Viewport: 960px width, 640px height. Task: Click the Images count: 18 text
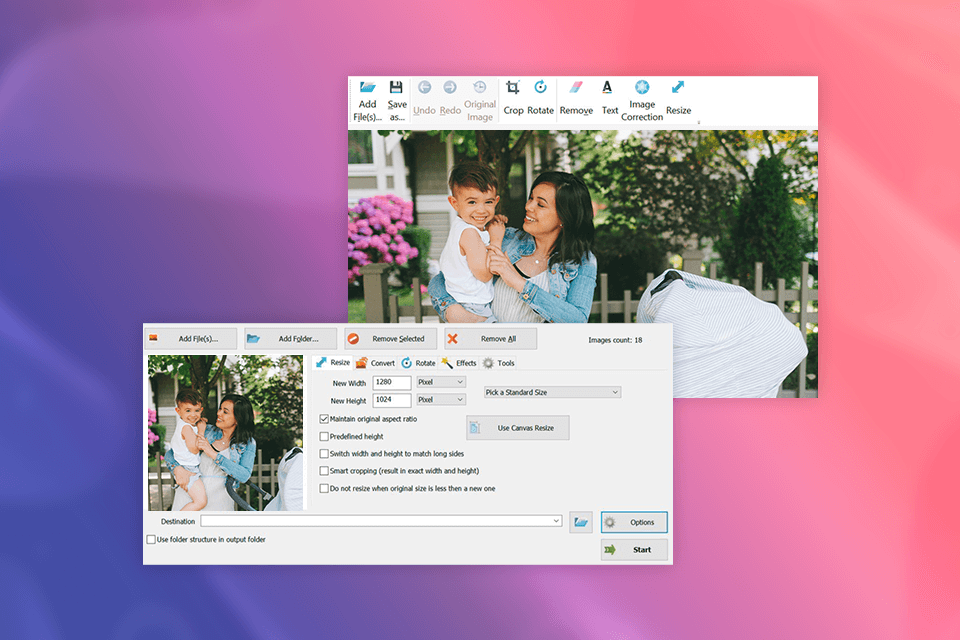(x=615, y=341)
